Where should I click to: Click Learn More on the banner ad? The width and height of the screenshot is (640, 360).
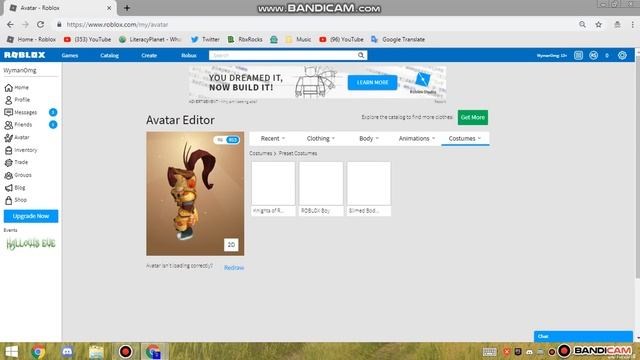[x=372, y=82]
